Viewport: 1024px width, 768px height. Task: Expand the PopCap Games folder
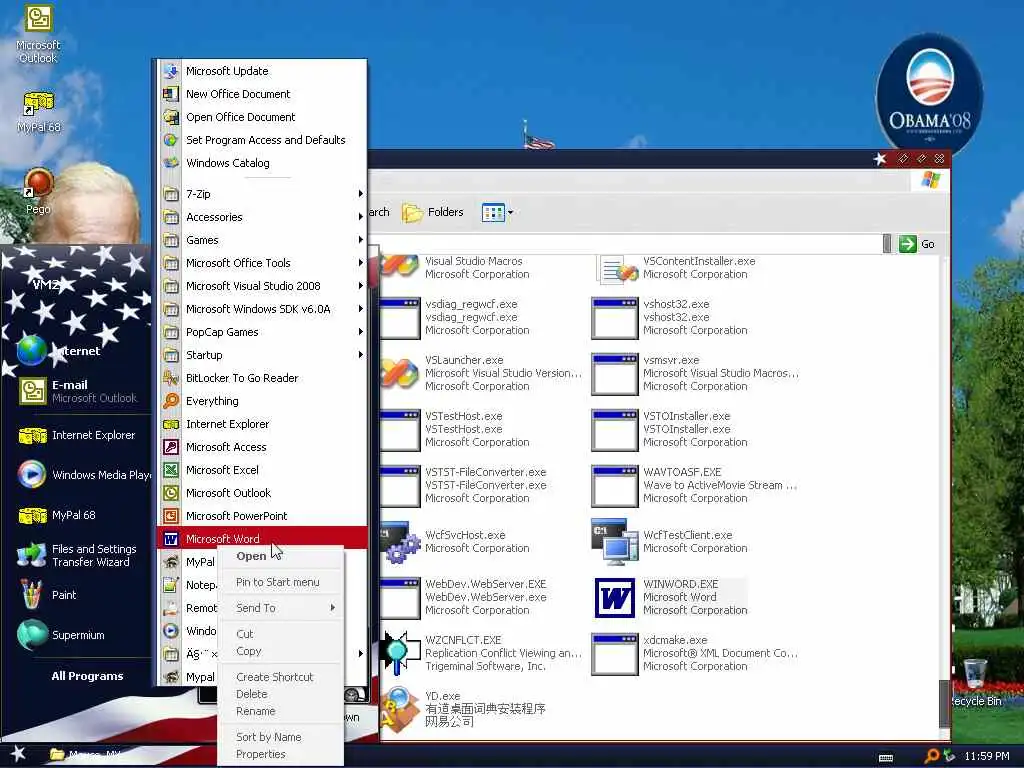pyautogui.click(x=261, y=332)
